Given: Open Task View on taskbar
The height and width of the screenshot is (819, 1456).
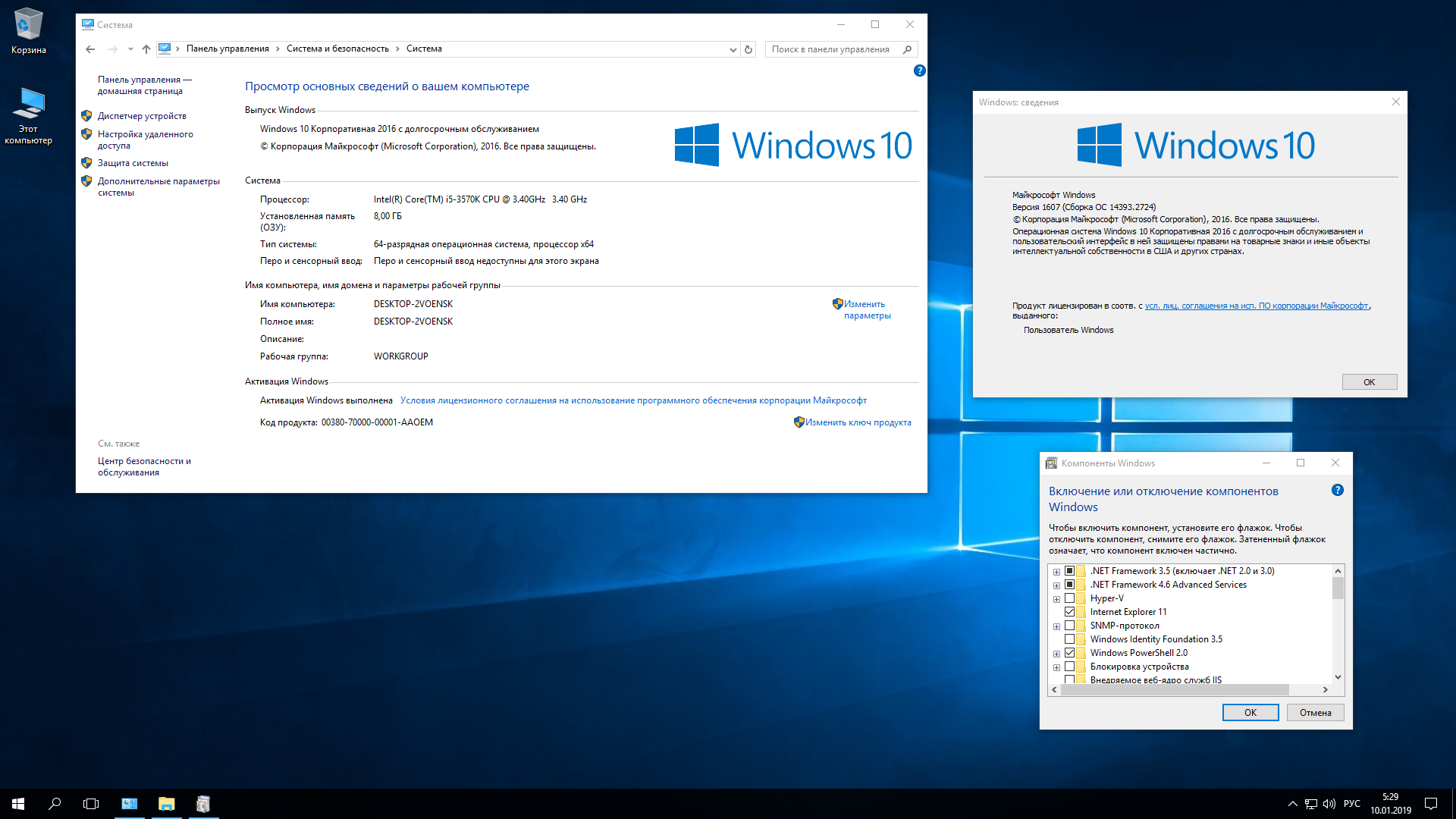Looking at the screenshot, I should [x=91, y=804].
